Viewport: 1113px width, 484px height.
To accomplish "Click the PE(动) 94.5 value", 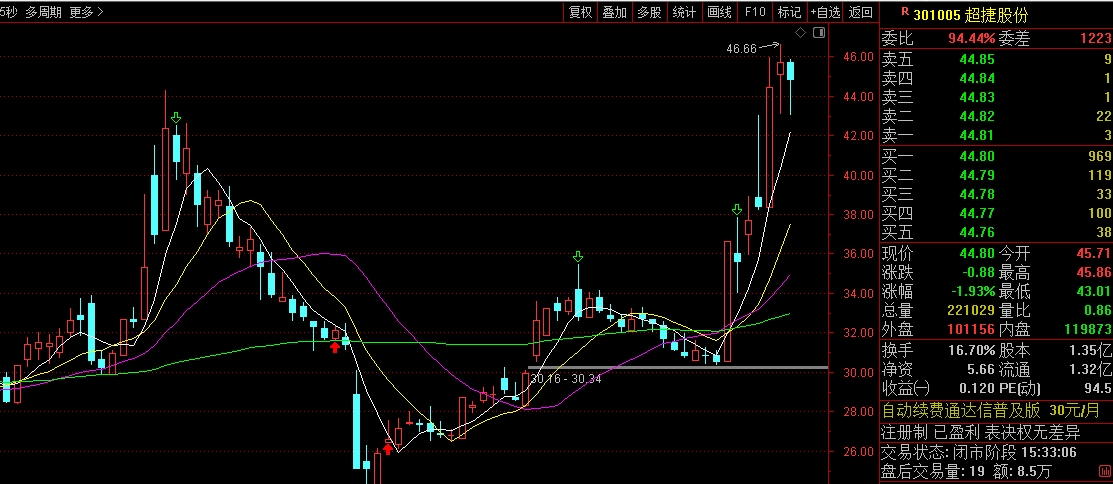I will pyautogui.click(x=1098, y=389).
